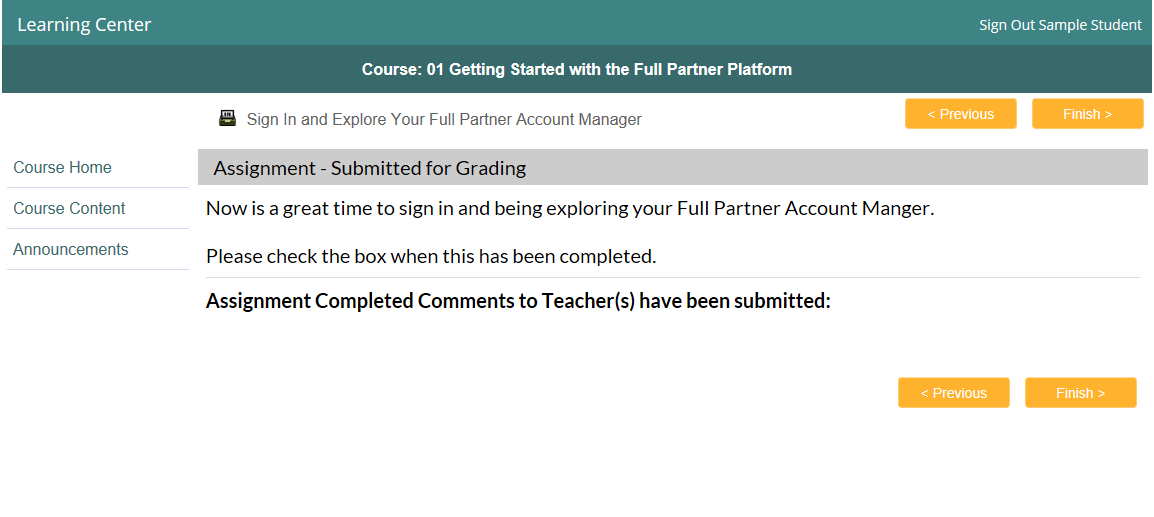Click the empty comments area under the heading

672,342
